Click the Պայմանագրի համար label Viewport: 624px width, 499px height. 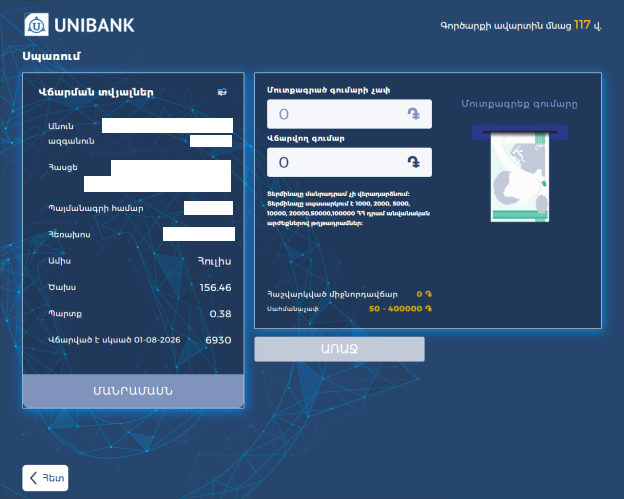[96, 208]
